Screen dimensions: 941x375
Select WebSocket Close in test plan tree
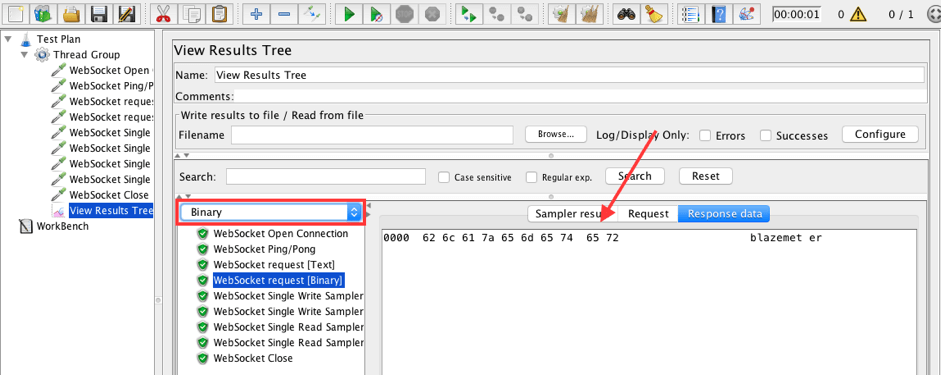[109, 195]
